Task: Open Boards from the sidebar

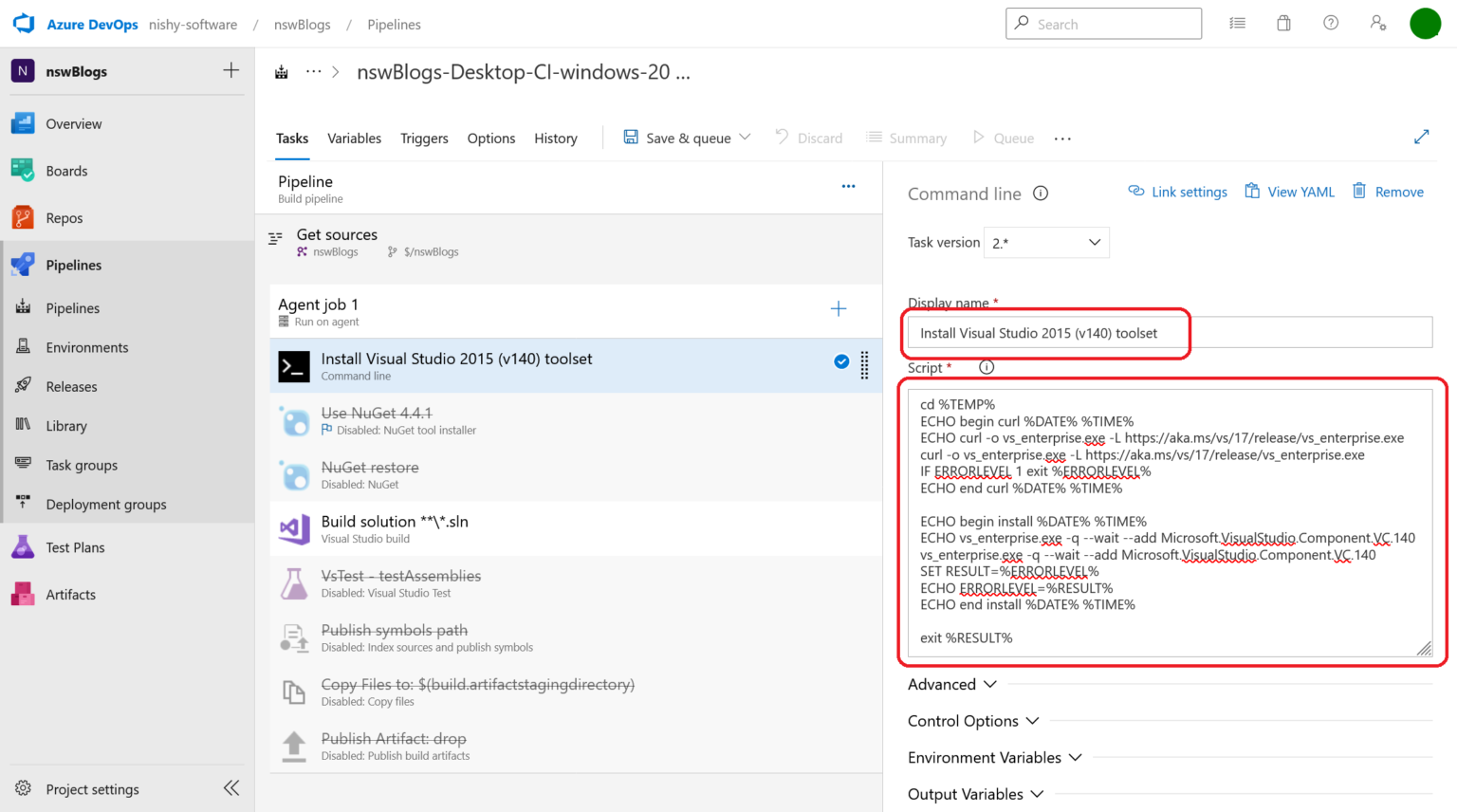Action: (x=66, y=171)
